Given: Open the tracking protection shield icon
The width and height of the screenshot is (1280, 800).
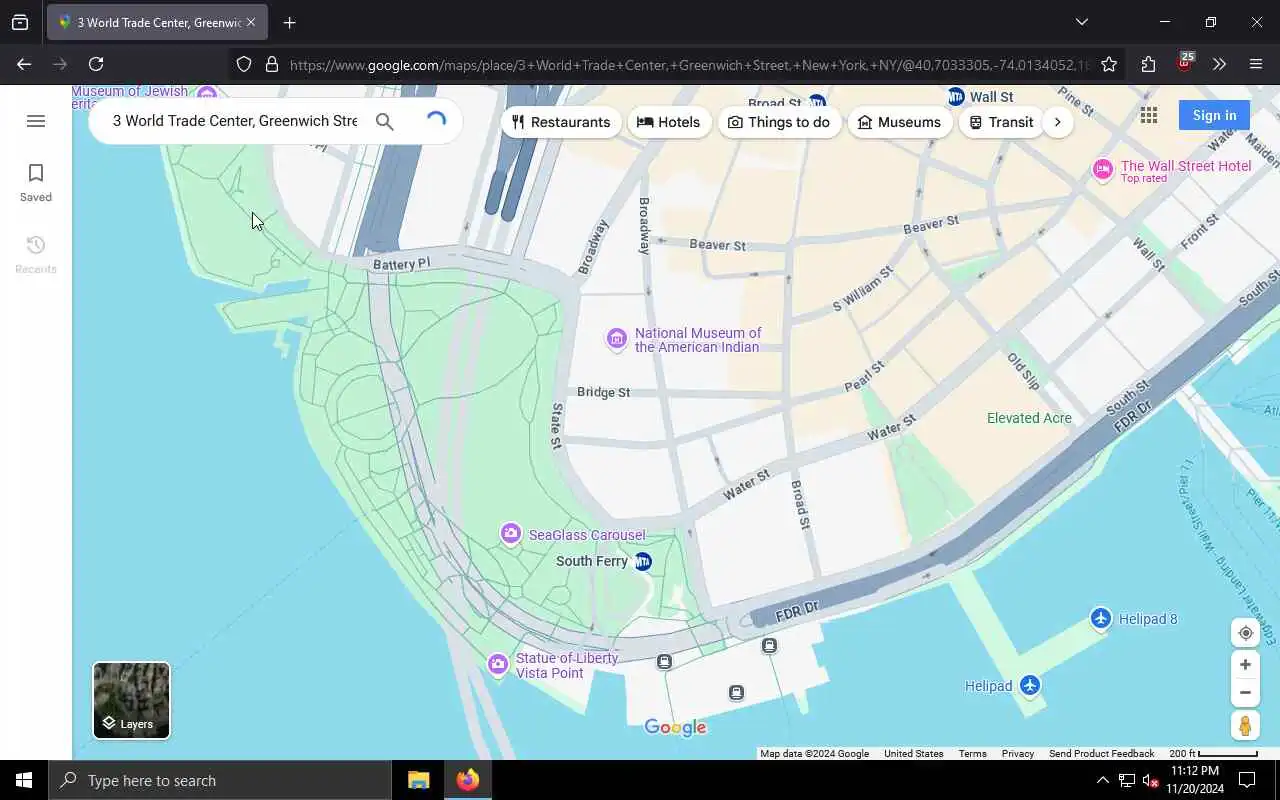Looking at the screenshot, I should 244,64.
